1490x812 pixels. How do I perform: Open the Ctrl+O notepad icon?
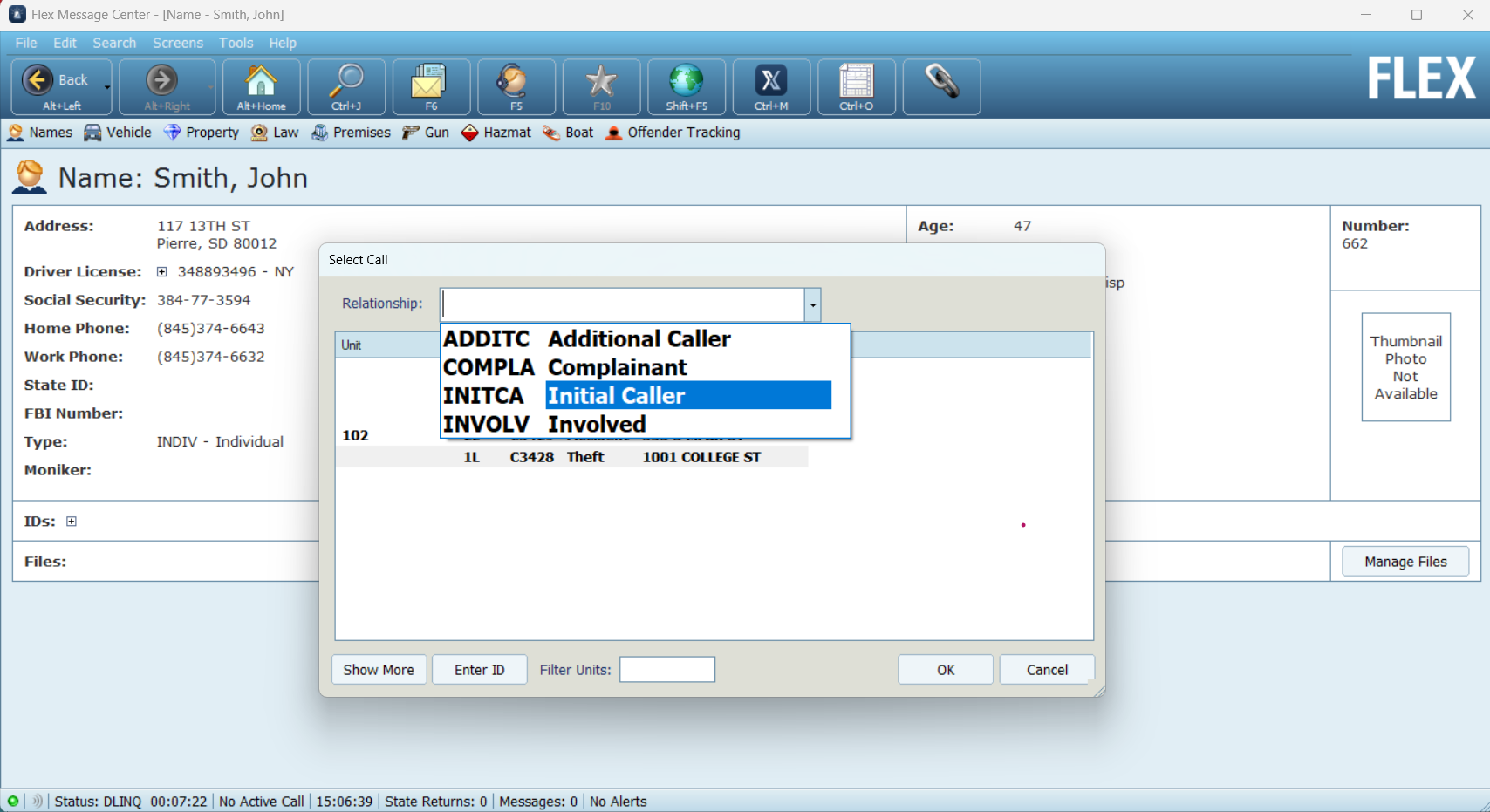click(x=856, y=83)
